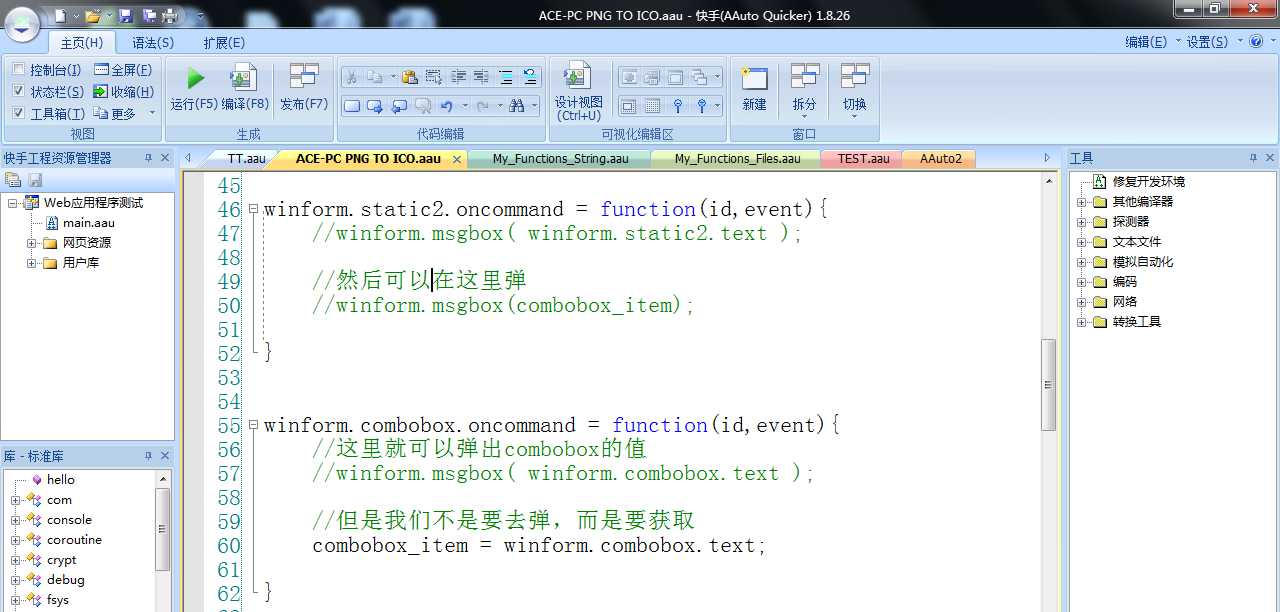
Task: Click the save disk icon in quick access bar
Action: pos(125,15)
